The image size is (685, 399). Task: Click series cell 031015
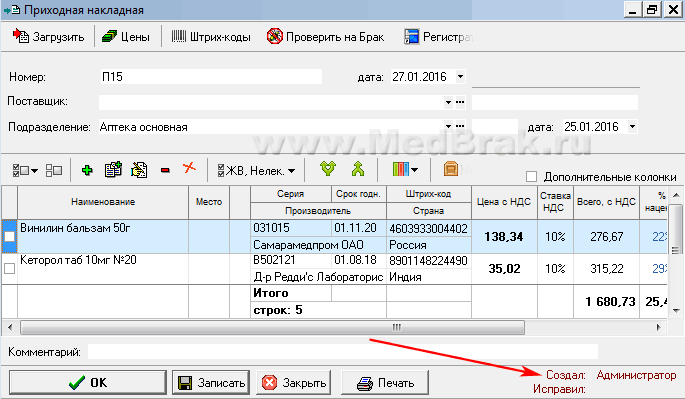pos(291,228)
